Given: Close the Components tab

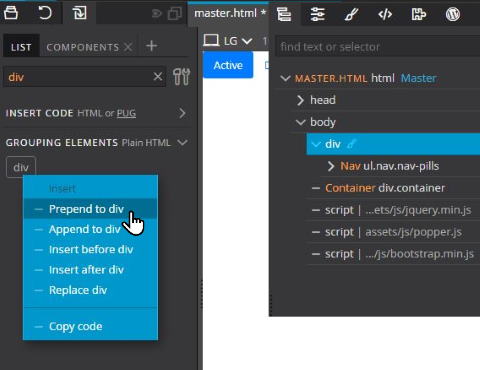Looking at the screenshot, I should [128, 47].
